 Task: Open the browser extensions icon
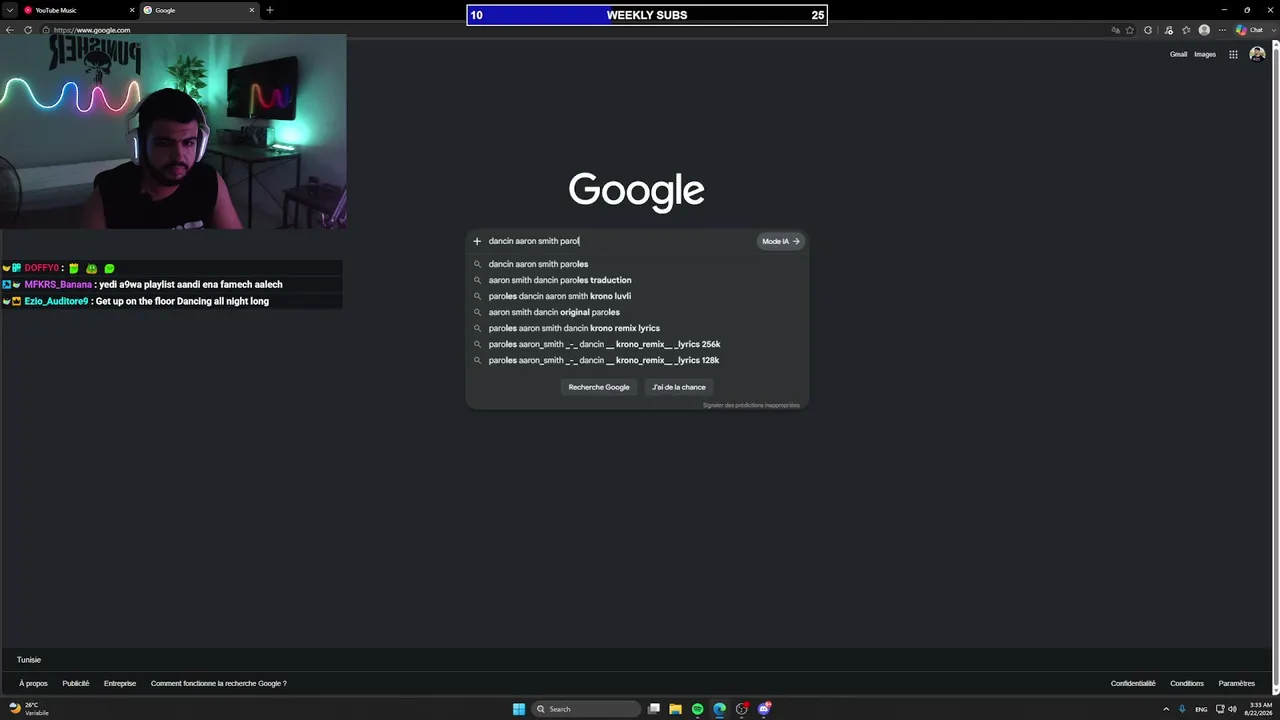coord(1148,30)
